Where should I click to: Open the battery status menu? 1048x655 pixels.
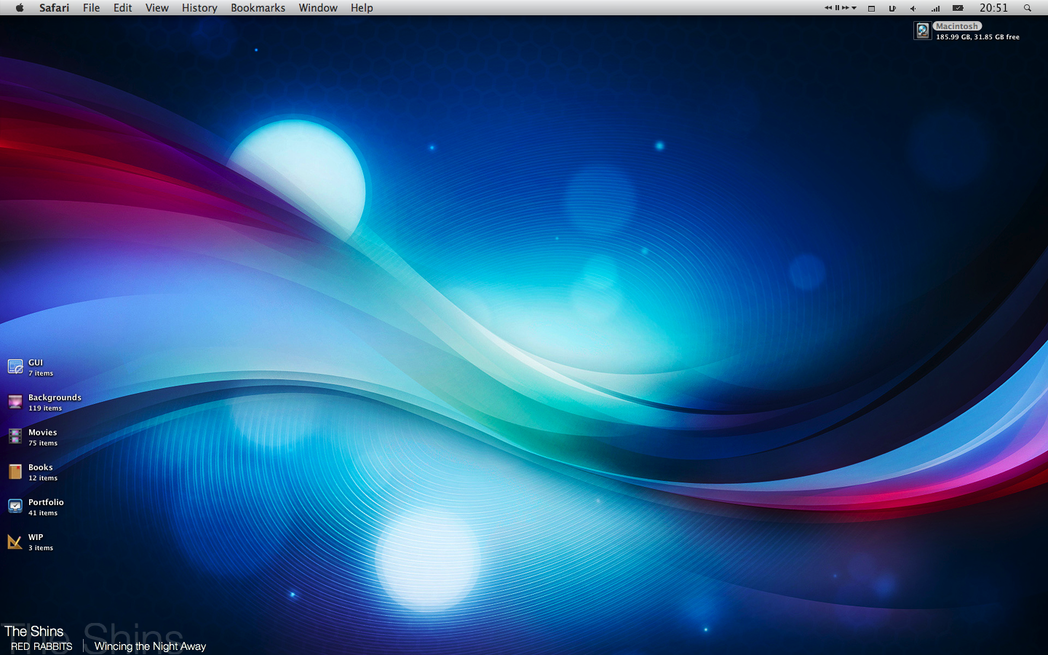(x=958, y=8)
